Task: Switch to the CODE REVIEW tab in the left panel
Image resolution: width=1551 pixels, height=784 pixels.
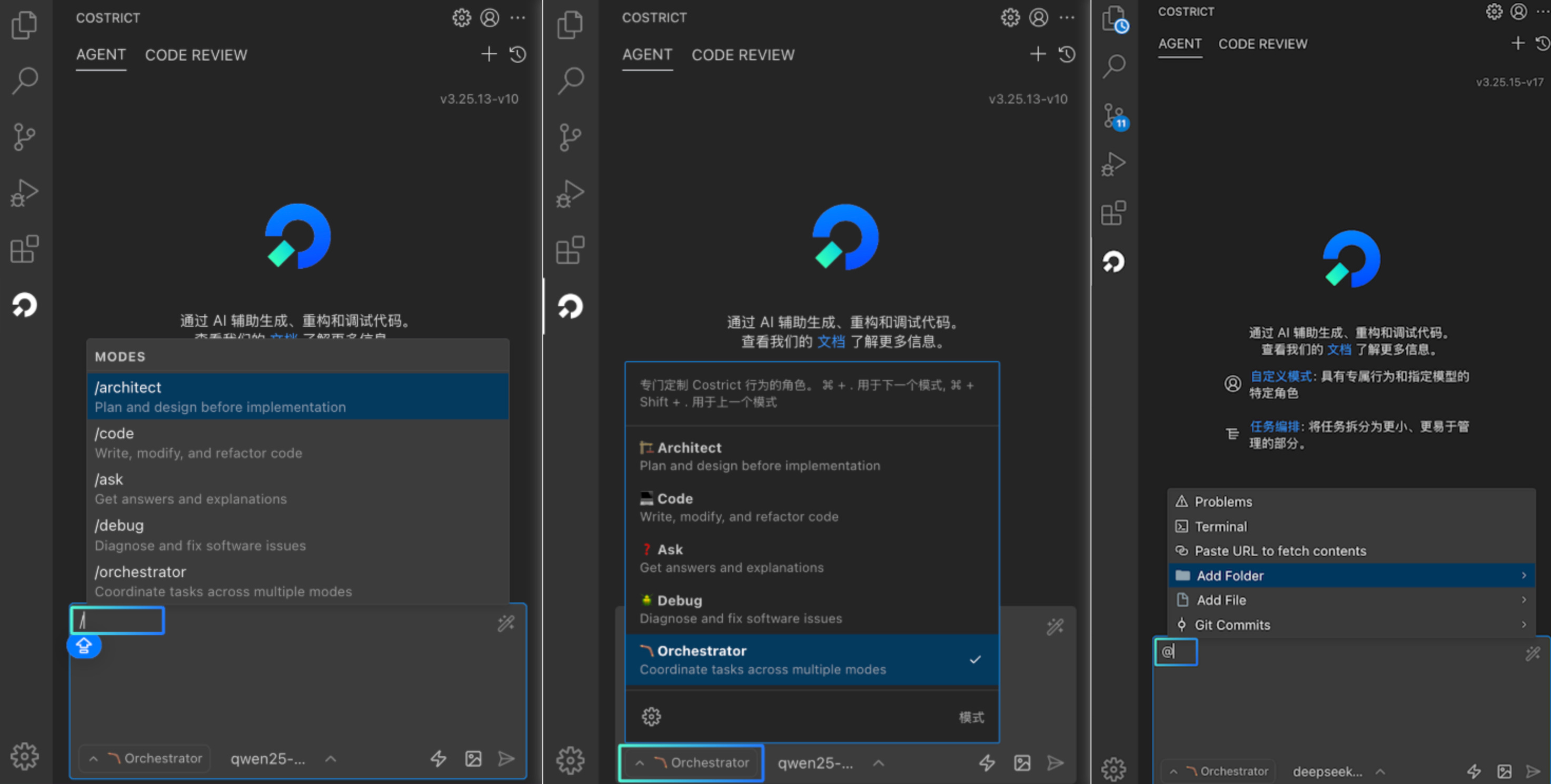Action: 196,55
